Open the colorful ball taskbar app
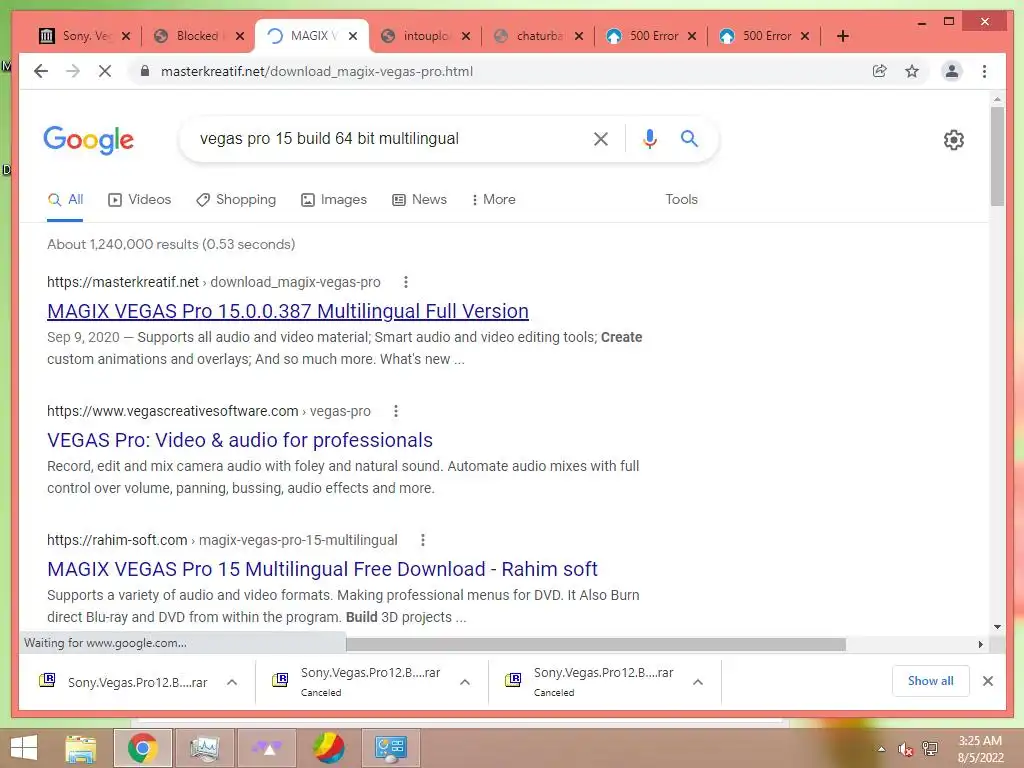1024x768 pixels. (328, 748)
